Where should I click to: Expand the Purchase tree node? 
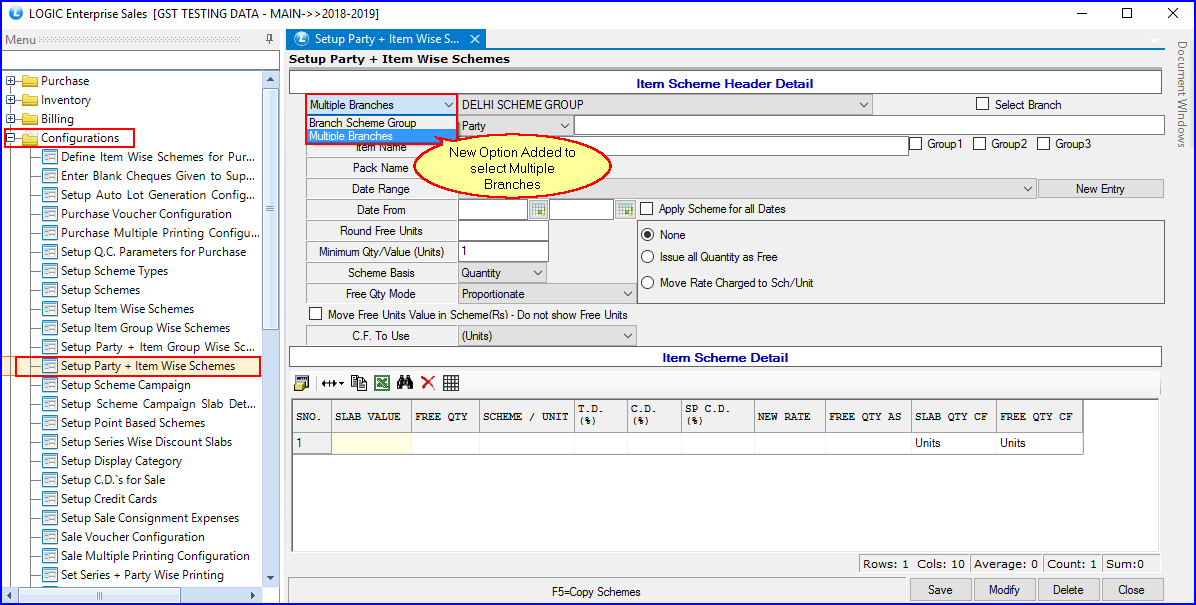(11, 81)
